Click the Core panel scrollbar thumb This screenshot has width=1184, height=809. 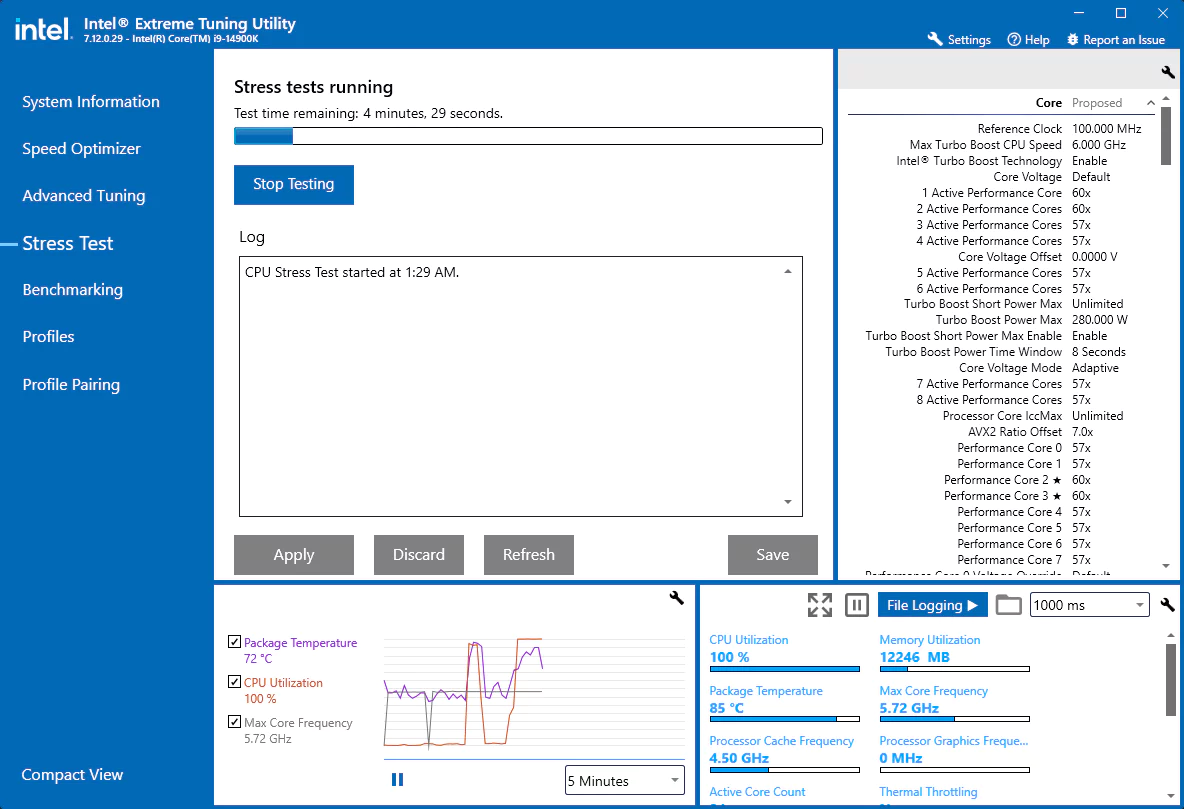1166,135
